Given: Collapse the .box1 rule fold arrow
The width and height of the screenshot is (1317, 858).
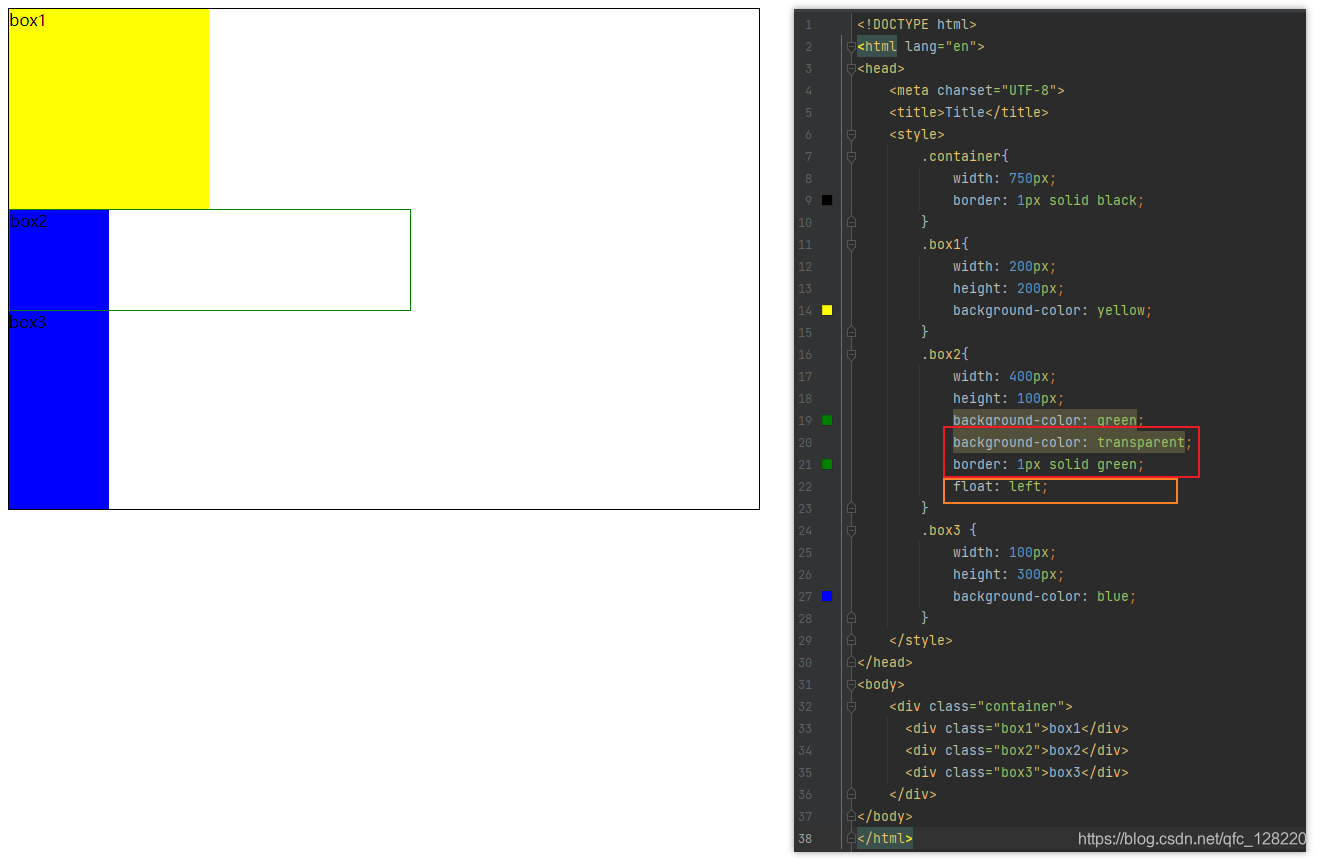Looking at the screenshot, I should pyautogui.click(x=850, y=244).
